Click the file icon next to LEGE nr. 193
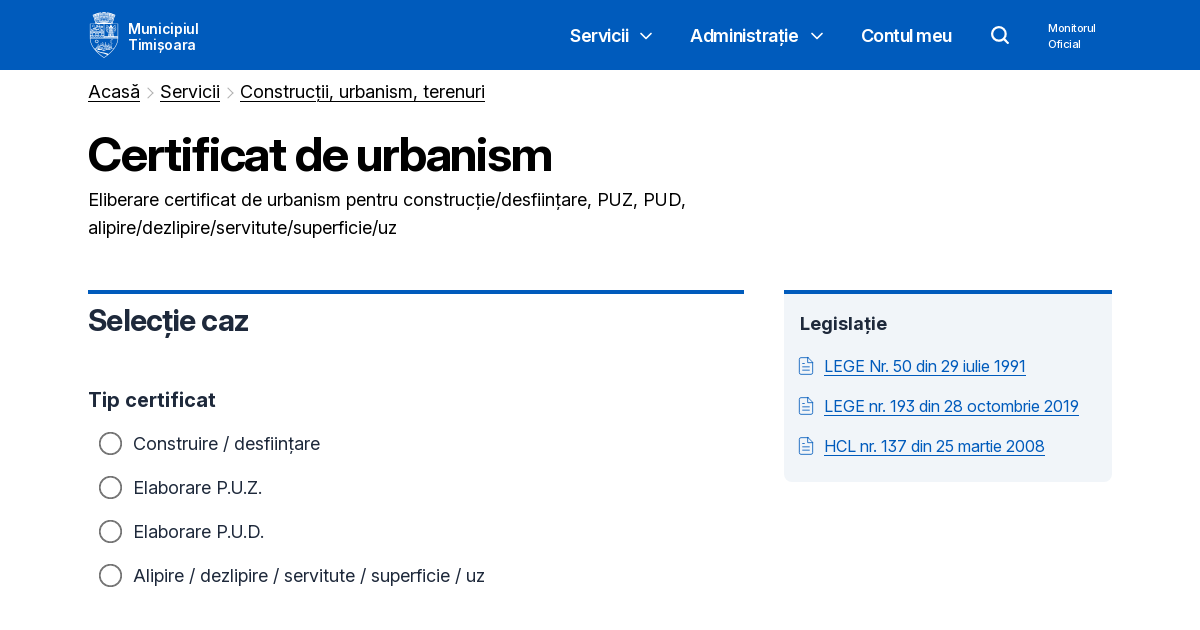Viewport: 1200px width, 630px height. pos(806,406)
